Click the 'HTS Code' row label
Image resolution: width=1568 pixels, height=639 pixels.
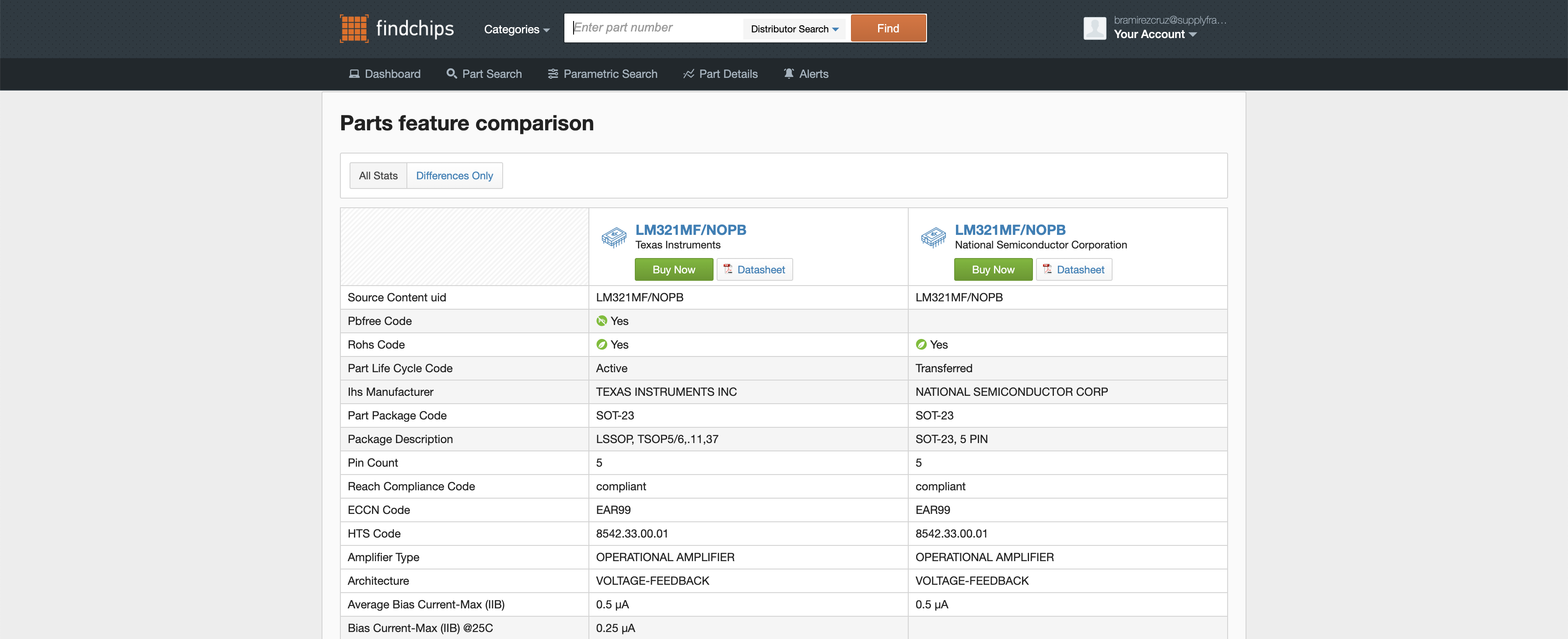374,534
